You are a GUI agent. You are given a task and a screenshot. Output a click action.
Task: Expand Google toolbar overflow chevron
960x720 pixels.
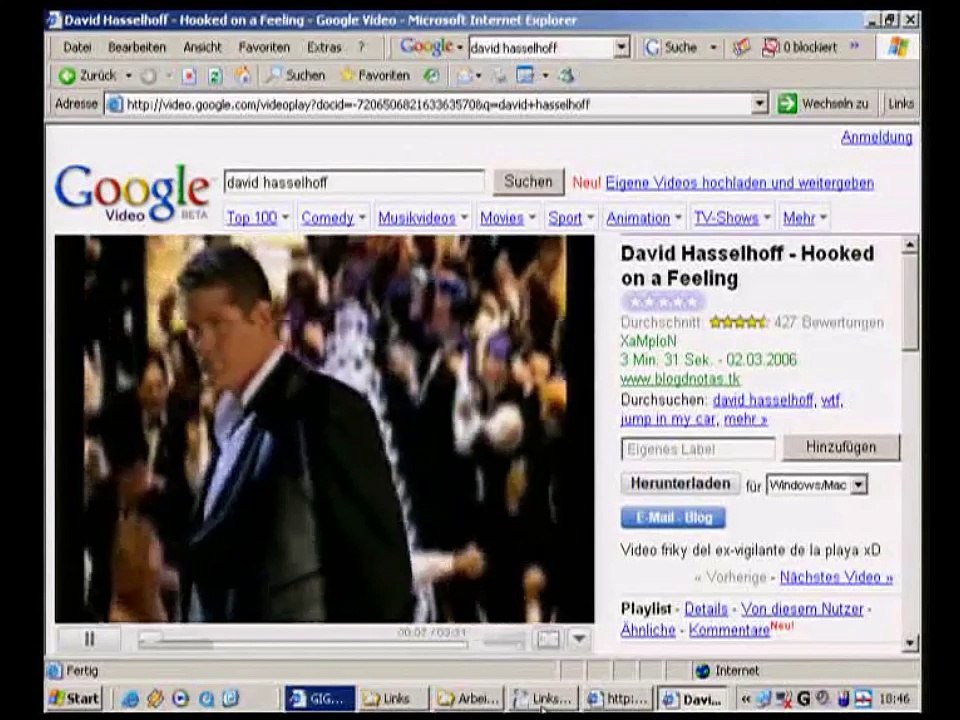click(x=854, y=46)
